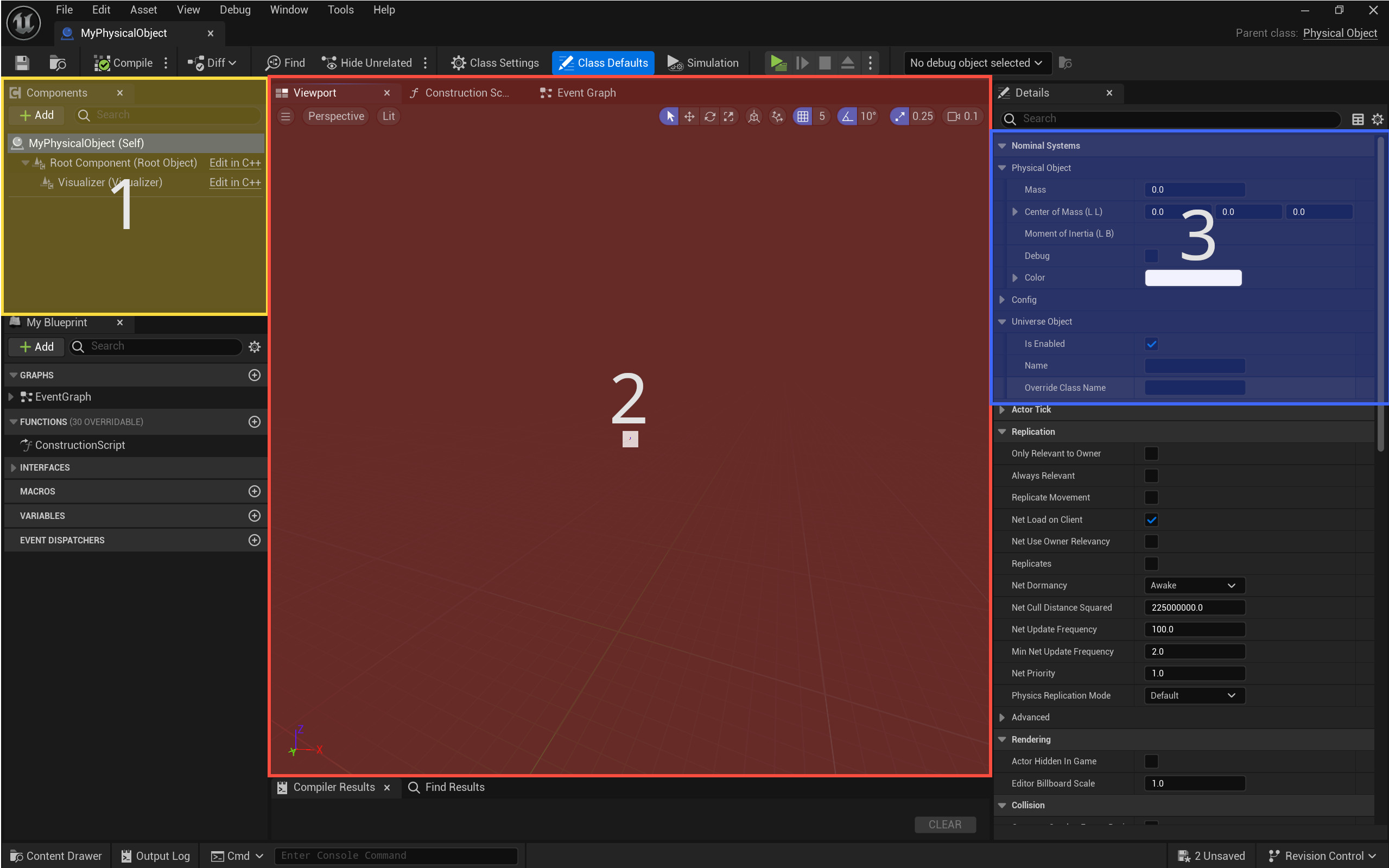The width and height of the screenshot is (1389, 868).
Task: Uncheck the Is Enabled checkbox
Action: [x=1151, y=344]
